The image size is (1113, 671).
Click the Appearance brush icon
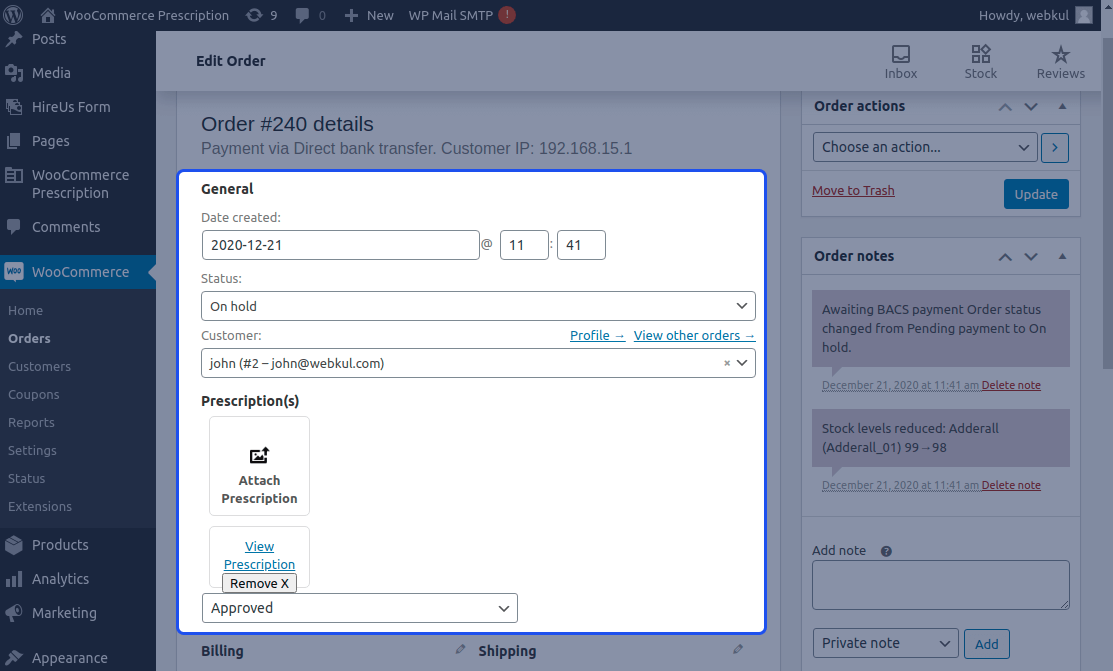point(14,658)
